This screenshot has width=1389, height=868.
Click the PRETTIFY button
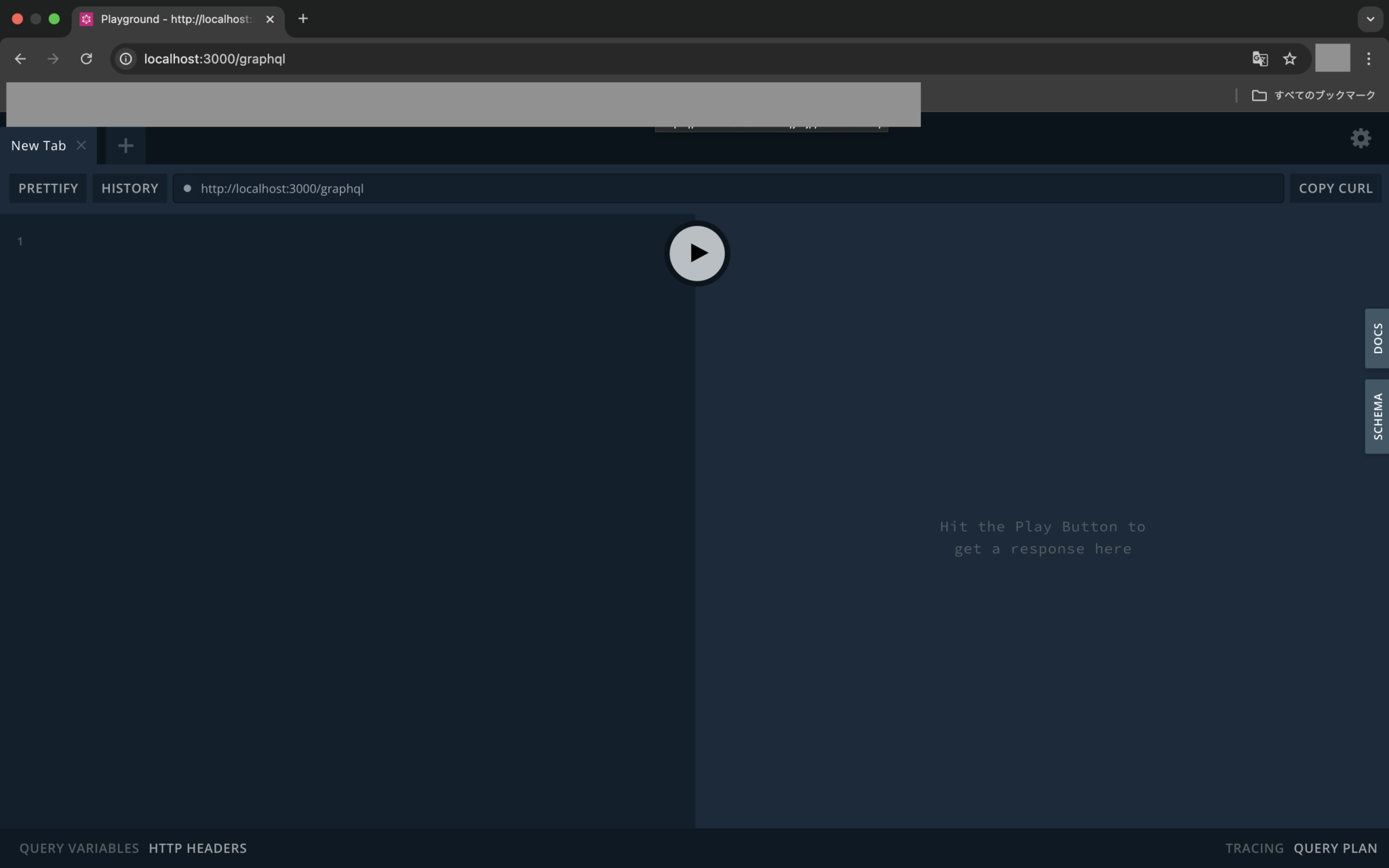[47, 188]
